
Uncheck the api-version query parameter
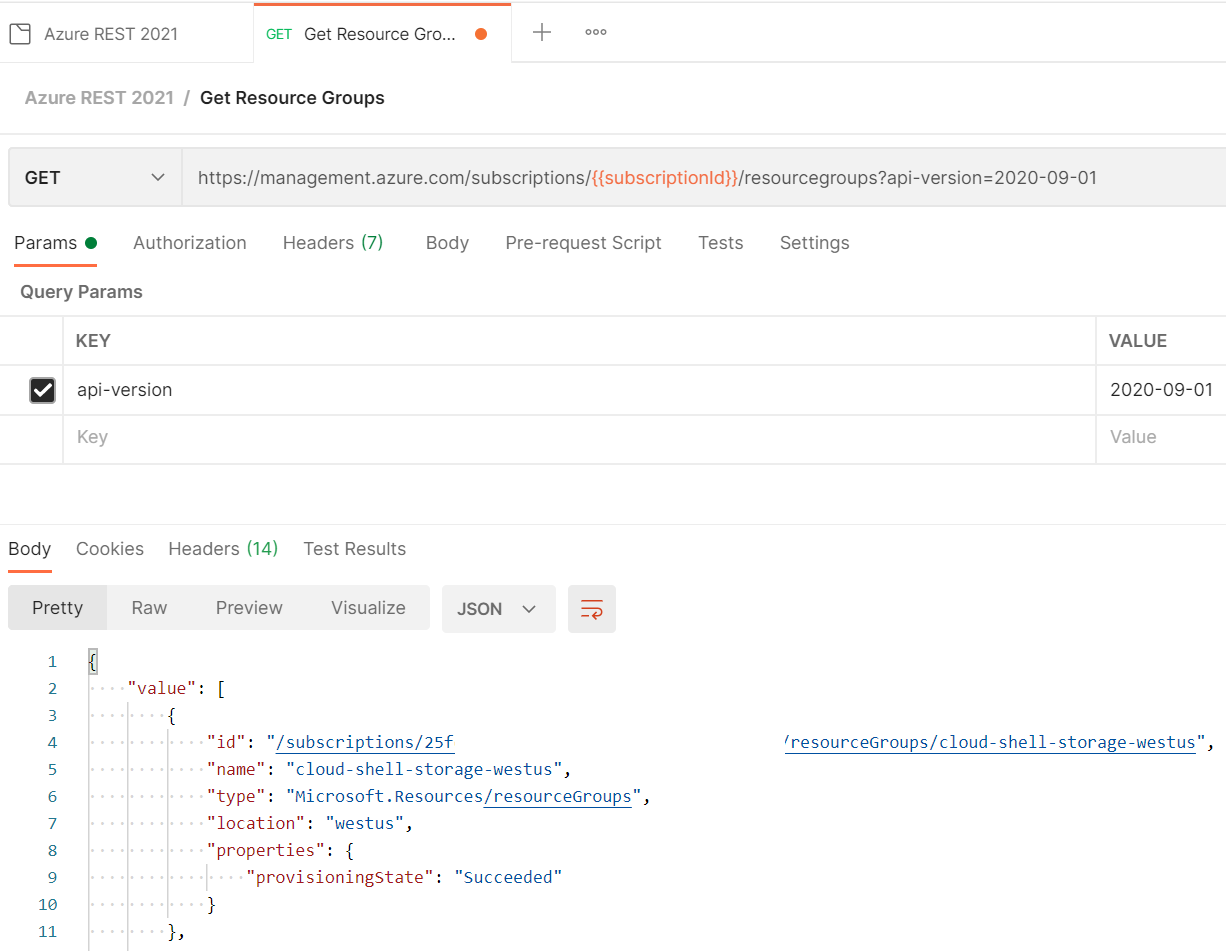click(x=42, y=390)
